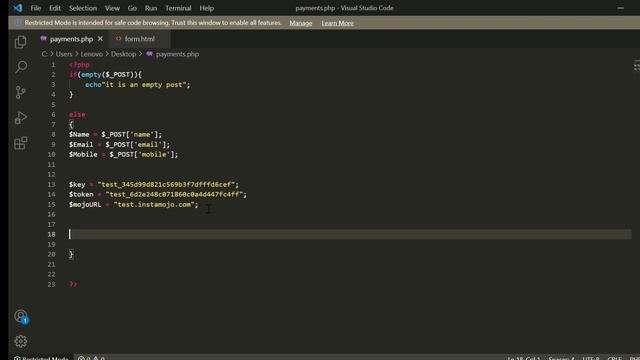Viewport: 640px width, 360px height.
Task: Click the VS Code logo icon
Action: [18, 8]
